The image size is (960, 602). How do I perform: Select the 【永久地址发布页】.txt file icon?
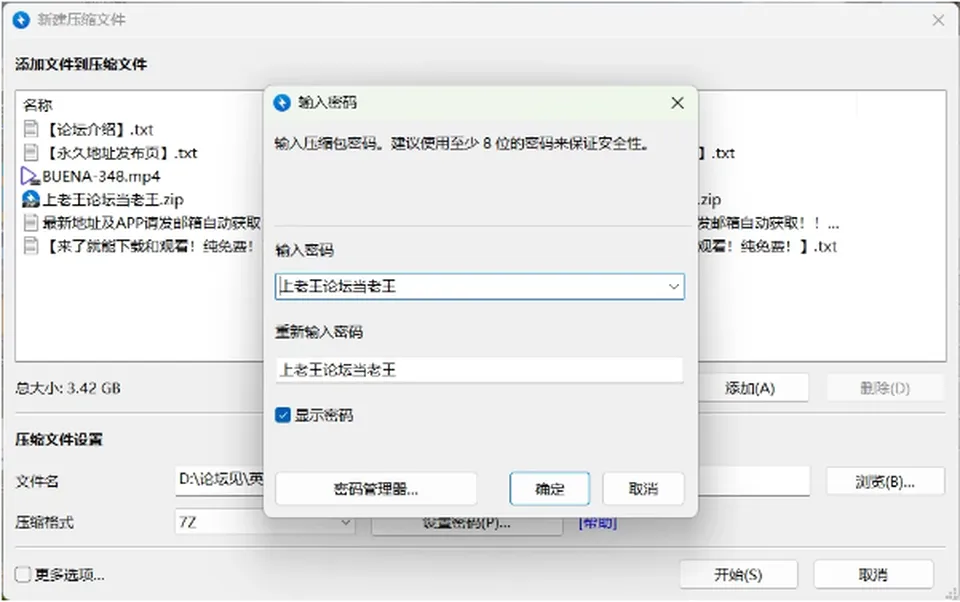point(30,152)
